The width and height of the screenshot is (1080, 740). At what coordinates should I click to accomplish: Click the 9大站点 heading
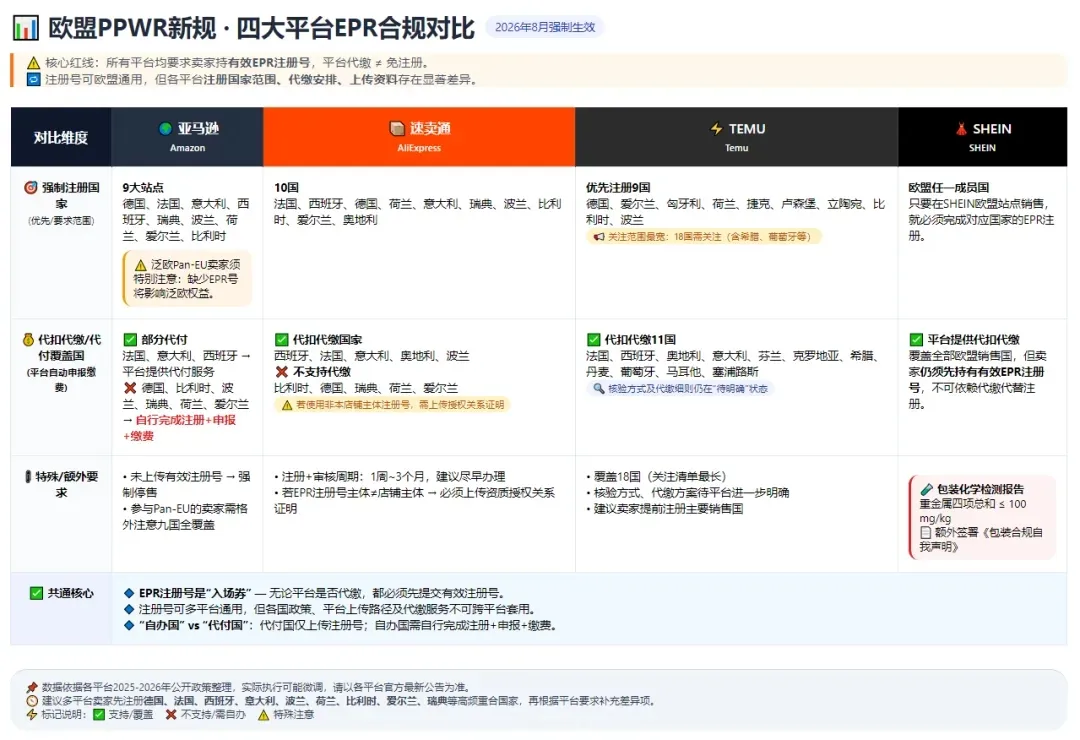click(x=143, y=187)
